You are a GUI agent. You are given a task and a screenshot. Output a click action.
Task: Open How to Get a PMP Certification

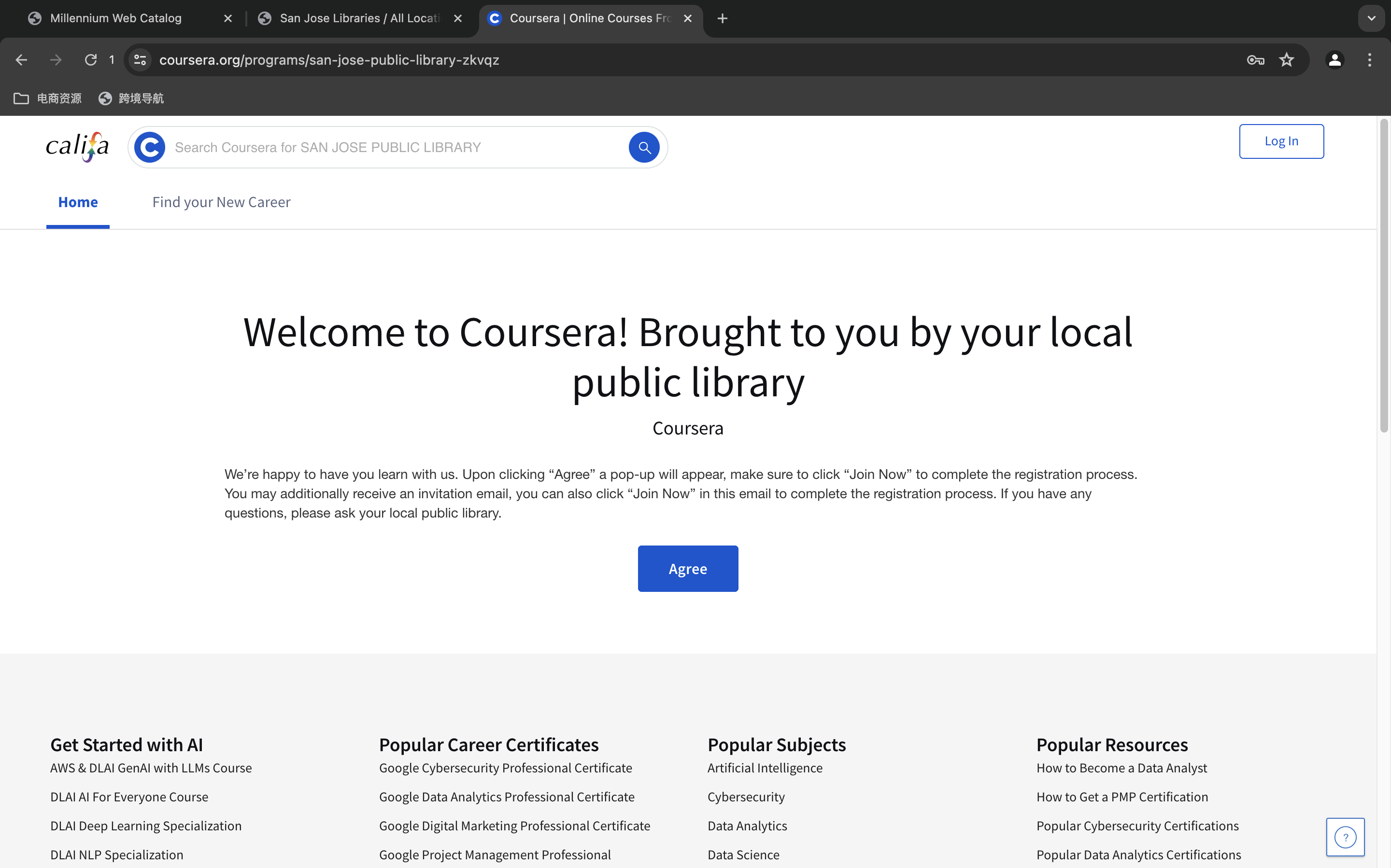1122,797
